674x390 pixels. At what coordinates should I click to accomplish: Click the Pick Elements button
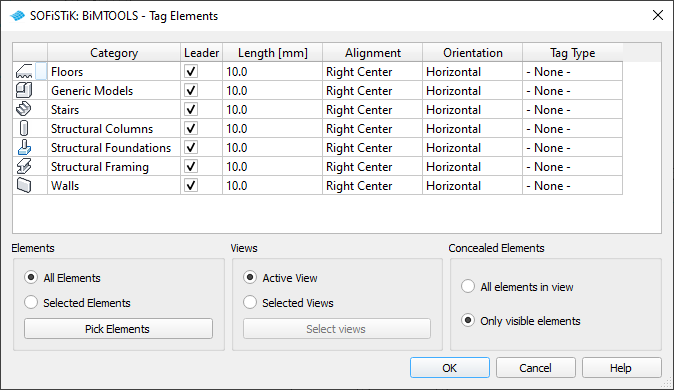point(118,329)
